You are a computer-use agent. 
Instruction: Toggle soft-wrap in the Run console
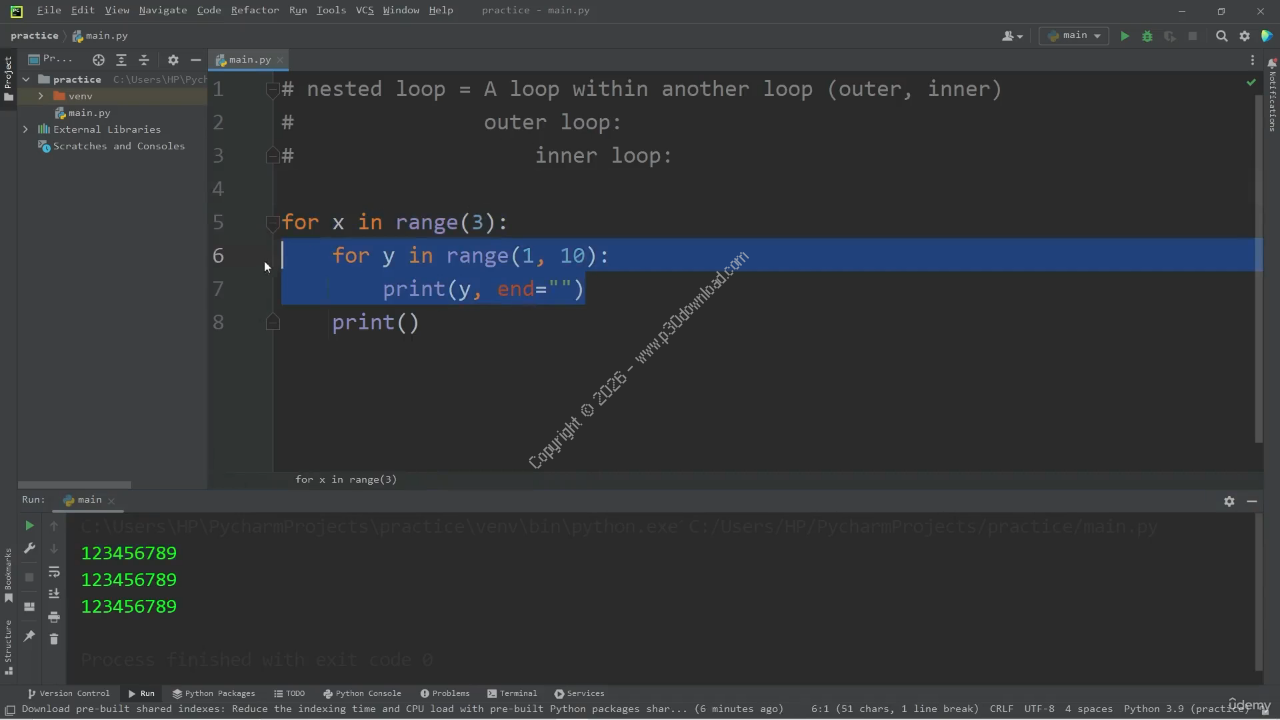[x=54, y=572]
